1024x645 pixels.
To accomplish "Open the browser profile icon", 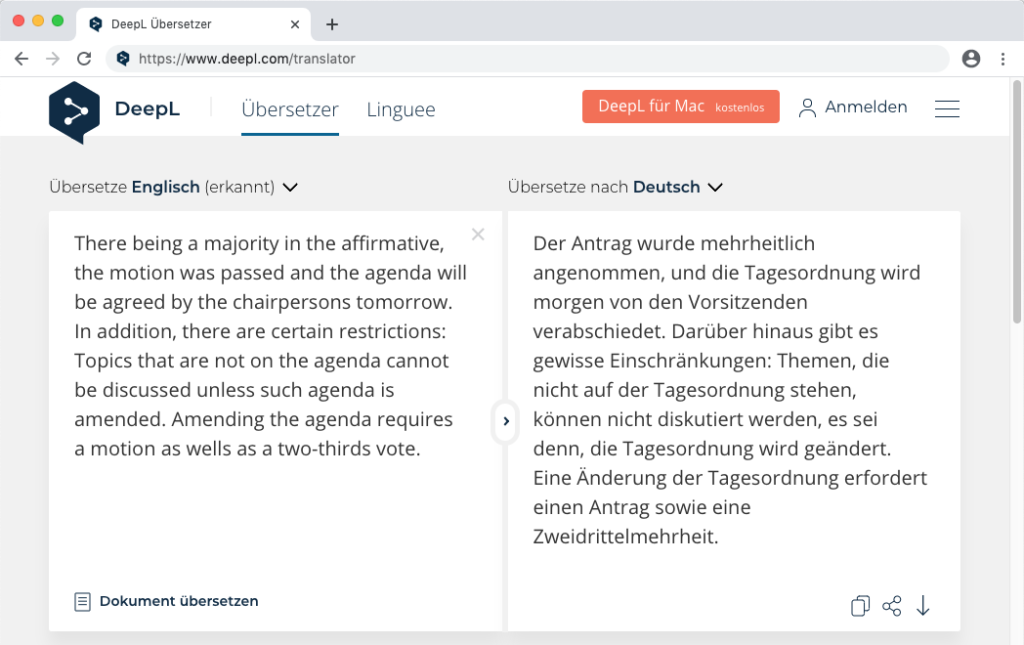I will coord(970,59).
